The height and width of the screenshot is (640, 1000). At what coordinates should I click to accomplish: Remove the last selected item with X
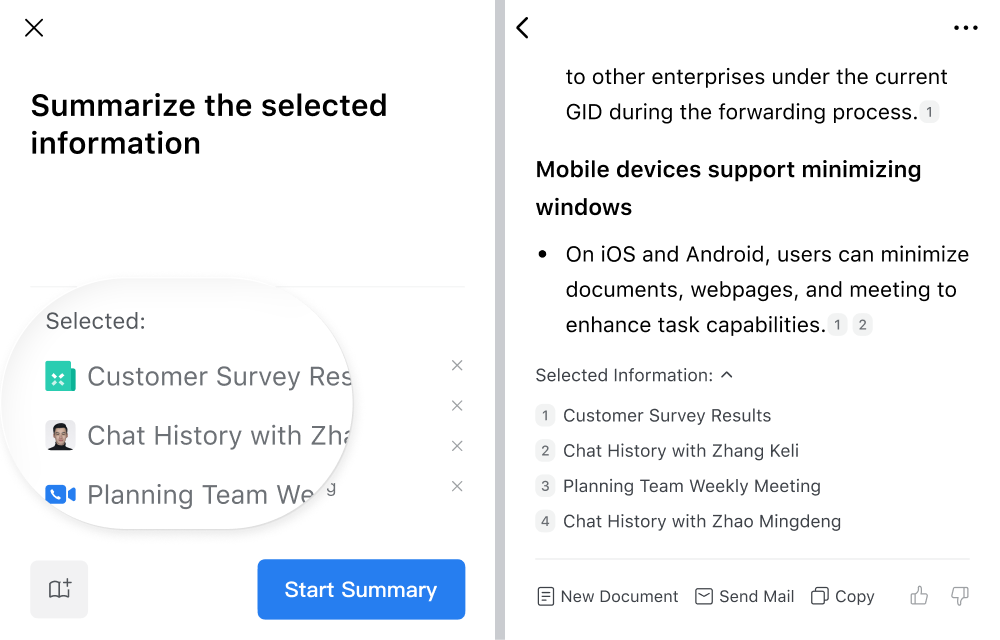(457, 486)
